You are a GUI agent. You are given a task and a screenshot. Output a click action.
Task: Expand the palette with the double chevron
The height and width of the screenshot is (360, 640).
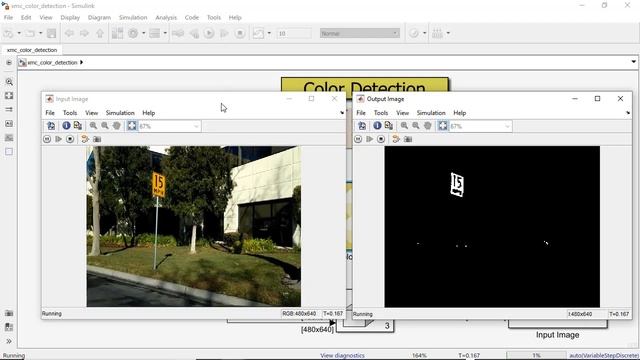[x=9, y=341]
